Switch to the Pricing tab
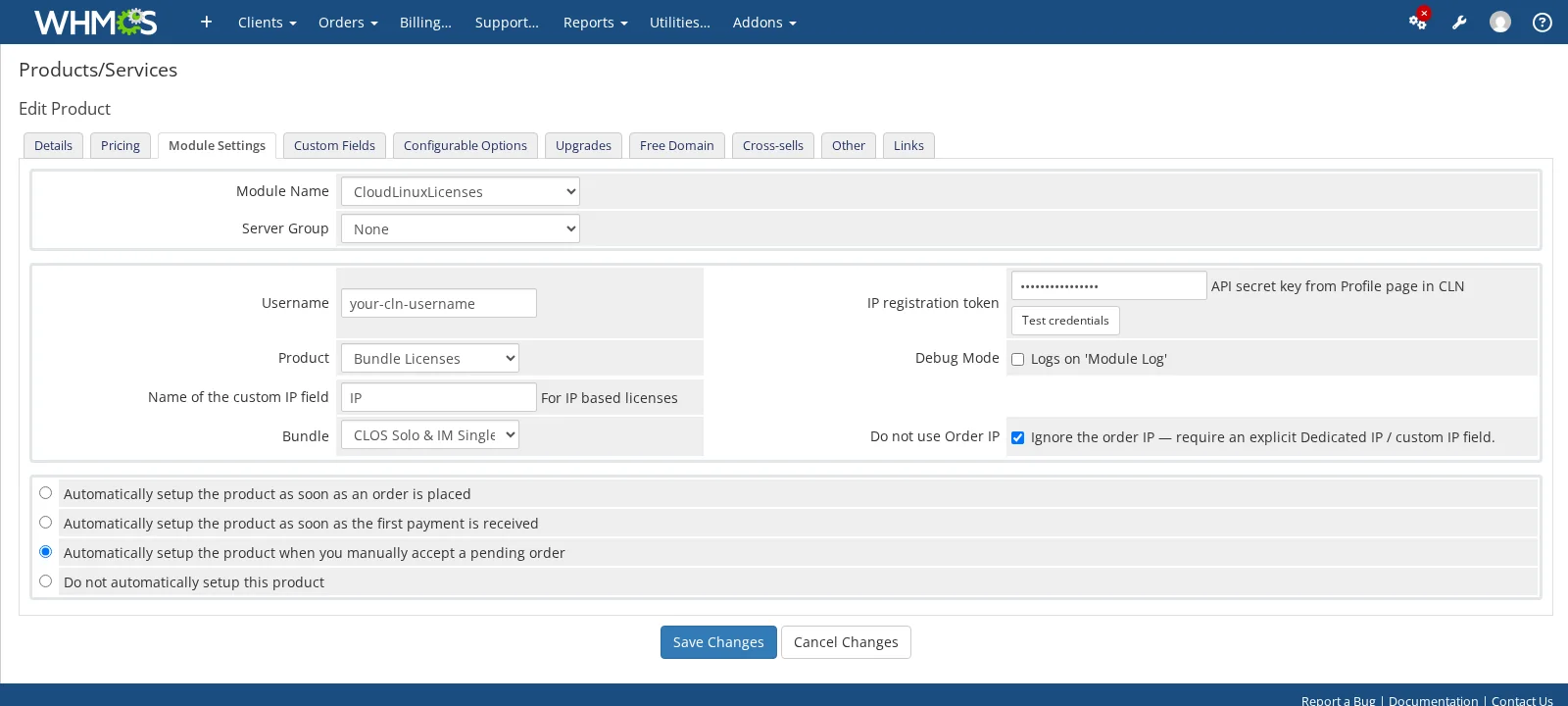Screen dimensions: 1568x706 [x=121, y=145]
